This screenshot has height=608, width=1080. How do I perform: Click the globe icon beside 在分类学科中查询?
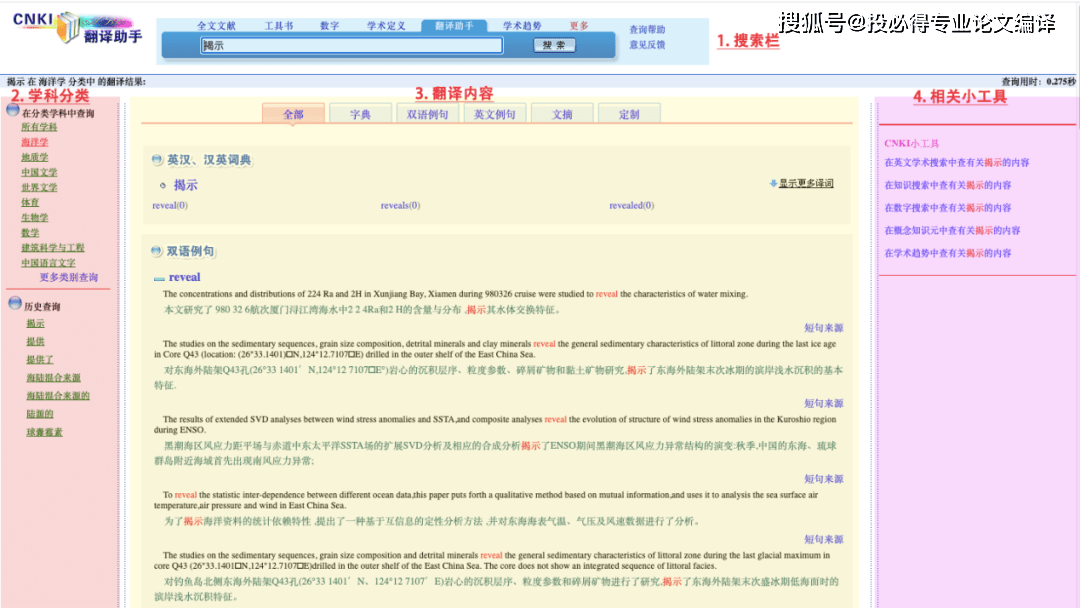point(13,110)
